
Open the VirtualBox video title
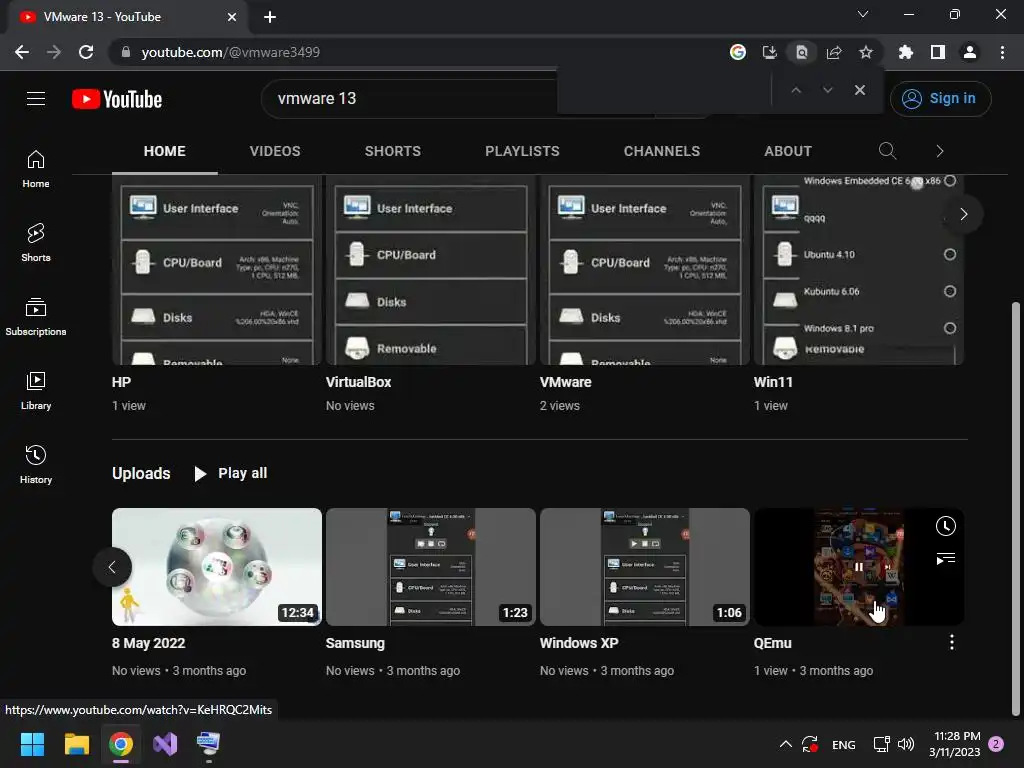point(358,382)
